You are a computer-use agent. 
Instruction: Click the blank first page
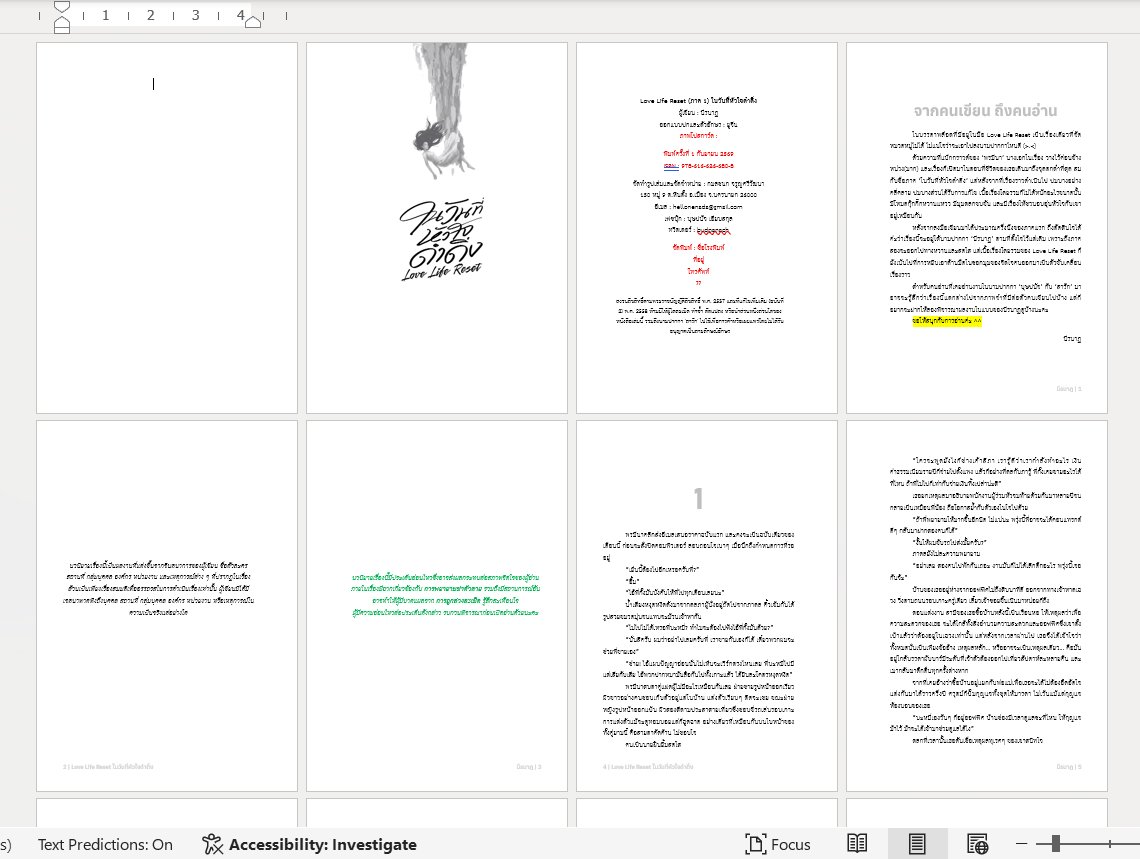tap(167, 227)
